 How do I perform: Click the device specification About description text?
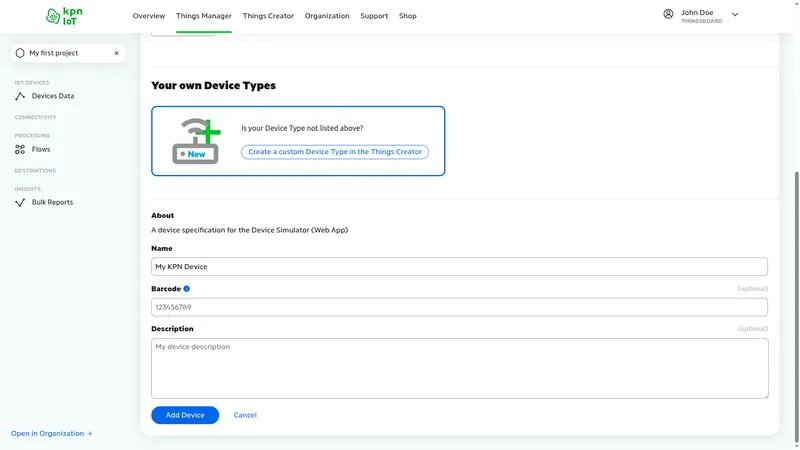pyautogui.click(x=249, y=230)
